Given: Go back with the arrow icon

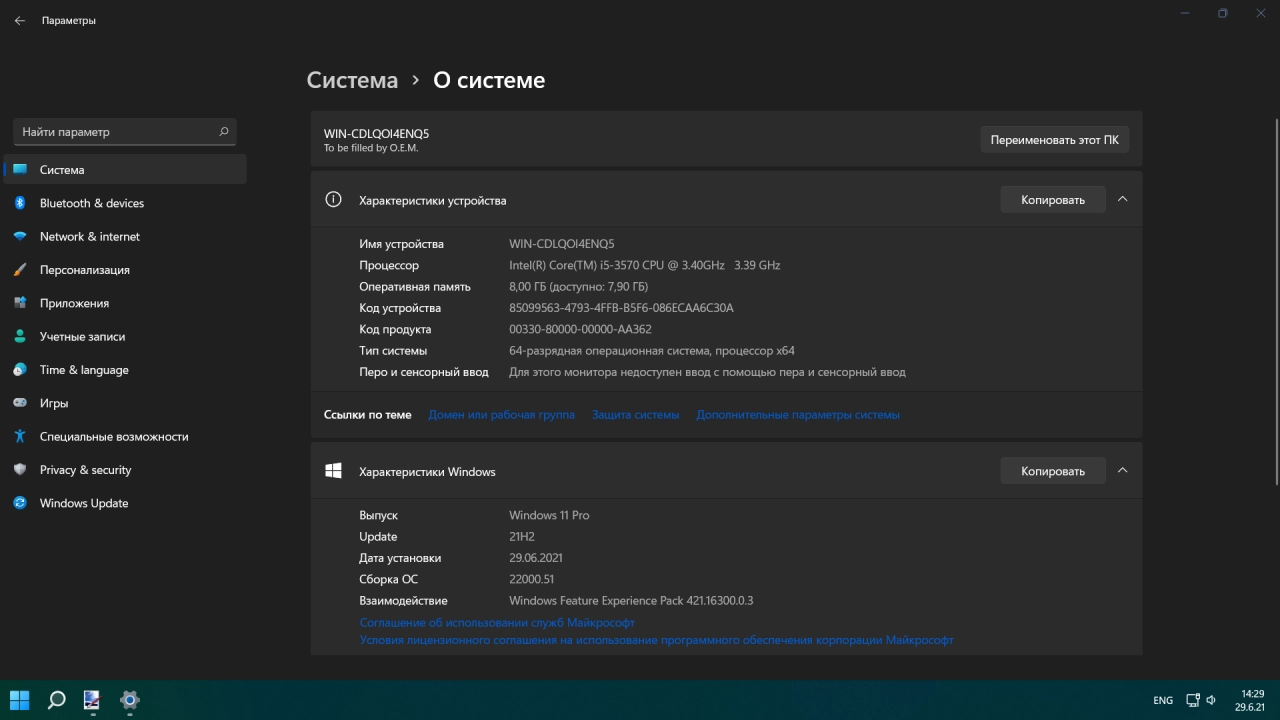Looking at the screenshot, I should 19,20.
